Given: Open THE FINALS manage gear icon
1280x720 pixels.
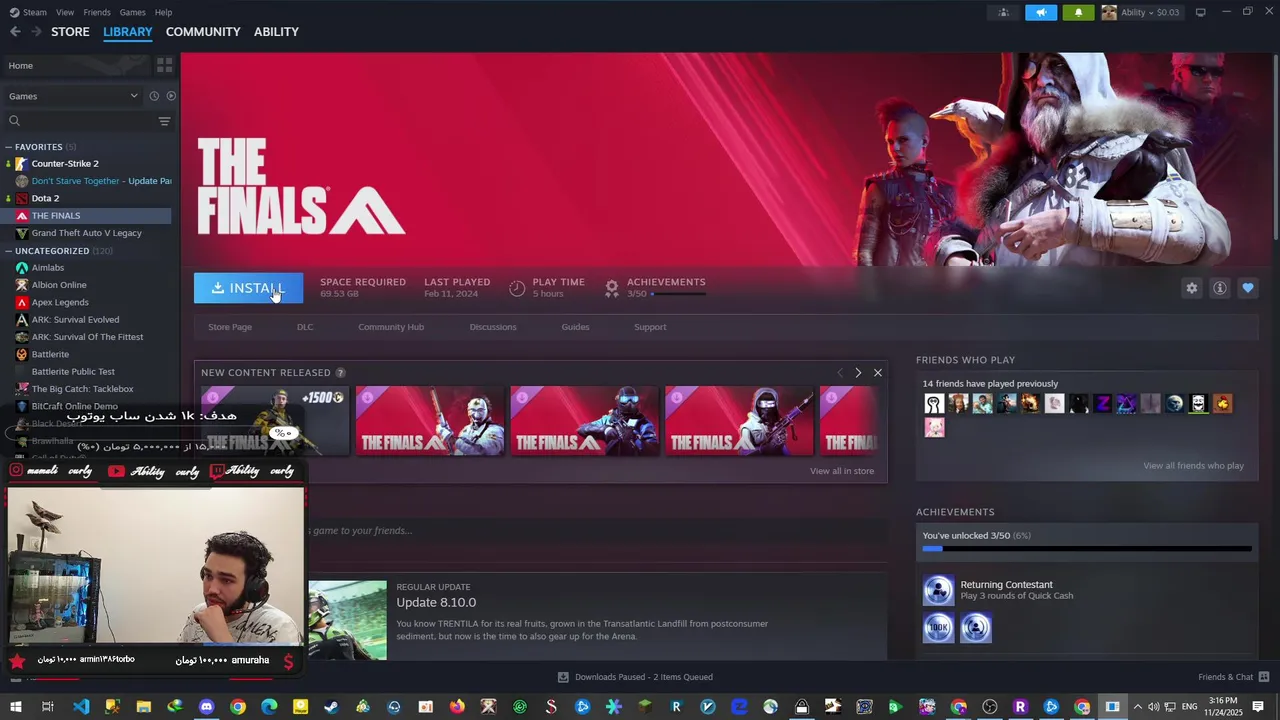Looking at the screenshot, I should (x=1191, y=288).
